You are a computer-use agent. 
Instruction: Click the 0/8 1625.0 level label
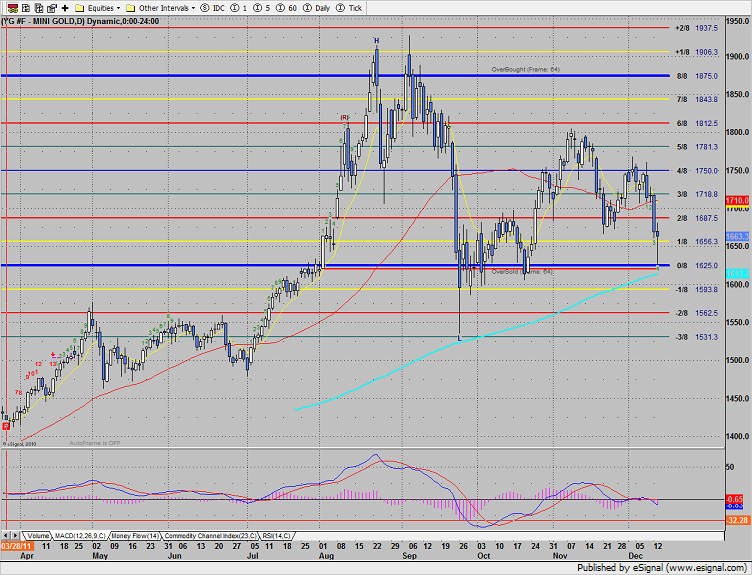[x=697, y=266]
